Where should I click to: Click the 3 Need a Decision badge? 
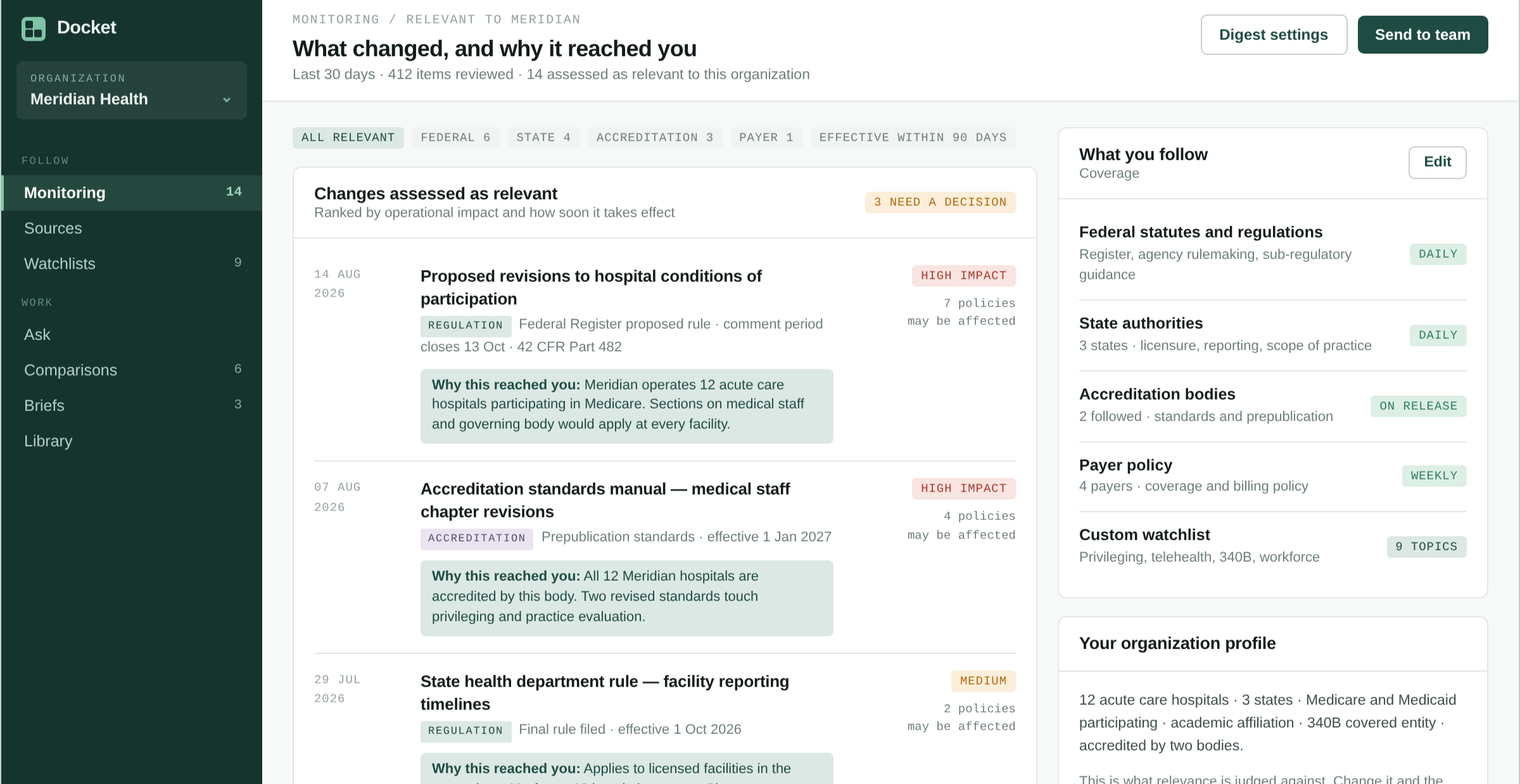(x=940, y=202)
